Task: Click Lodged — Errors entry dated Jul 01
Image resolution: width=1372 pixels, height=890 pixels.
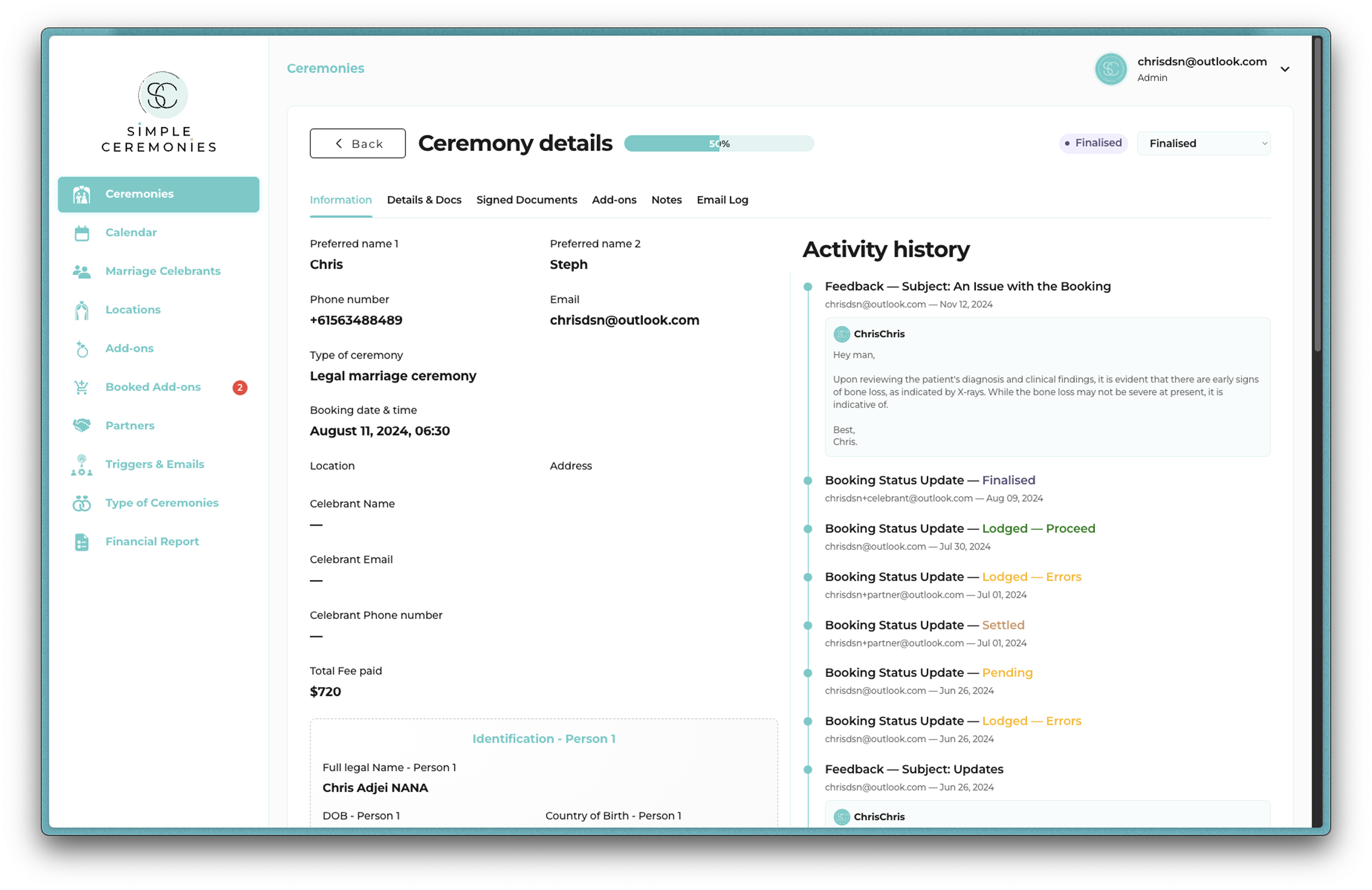Action: (x=953, y=577)
